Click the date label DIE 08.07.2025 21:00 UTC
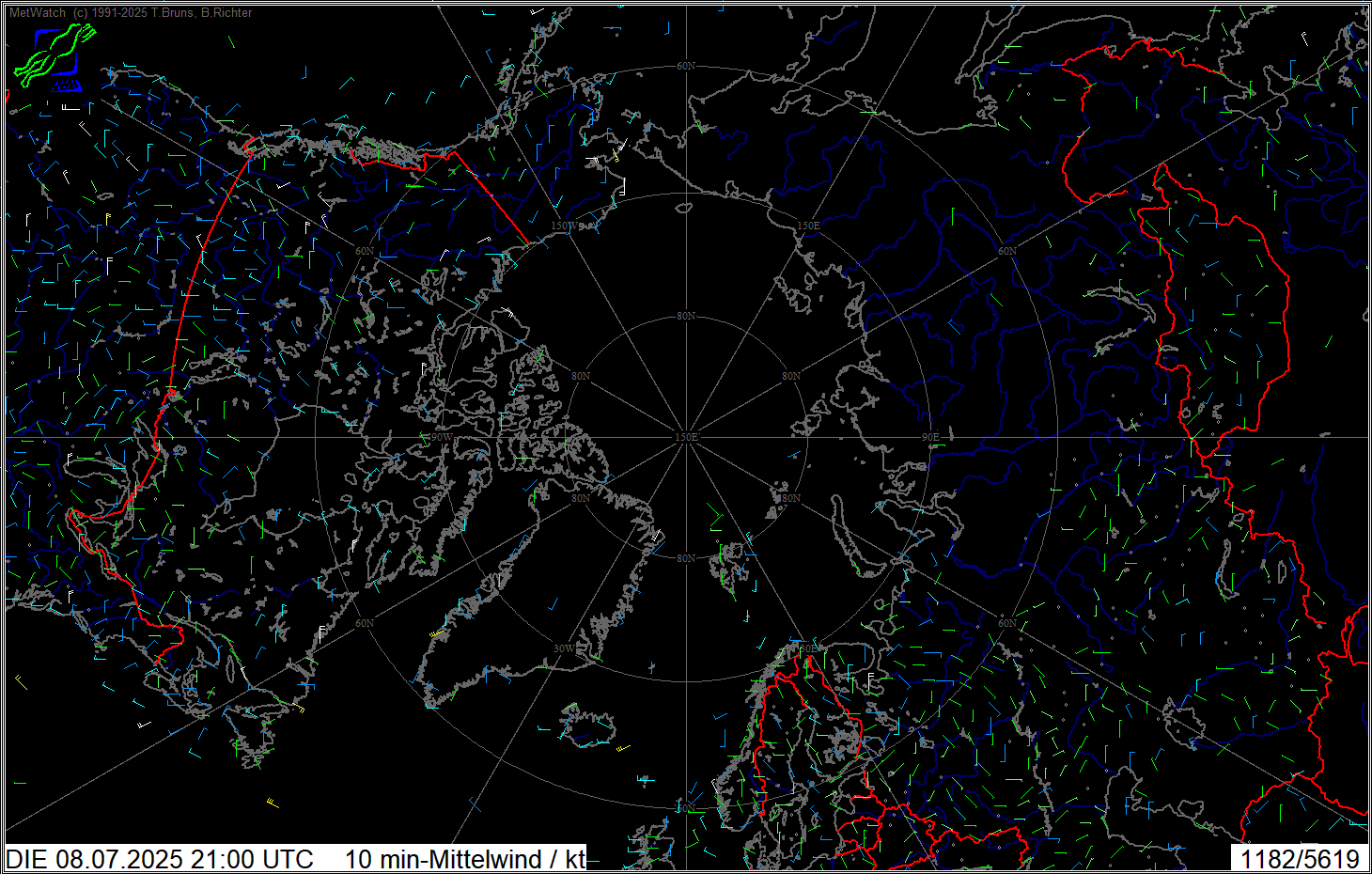This screenshot has width=1372, height=874. coord(161,859)
